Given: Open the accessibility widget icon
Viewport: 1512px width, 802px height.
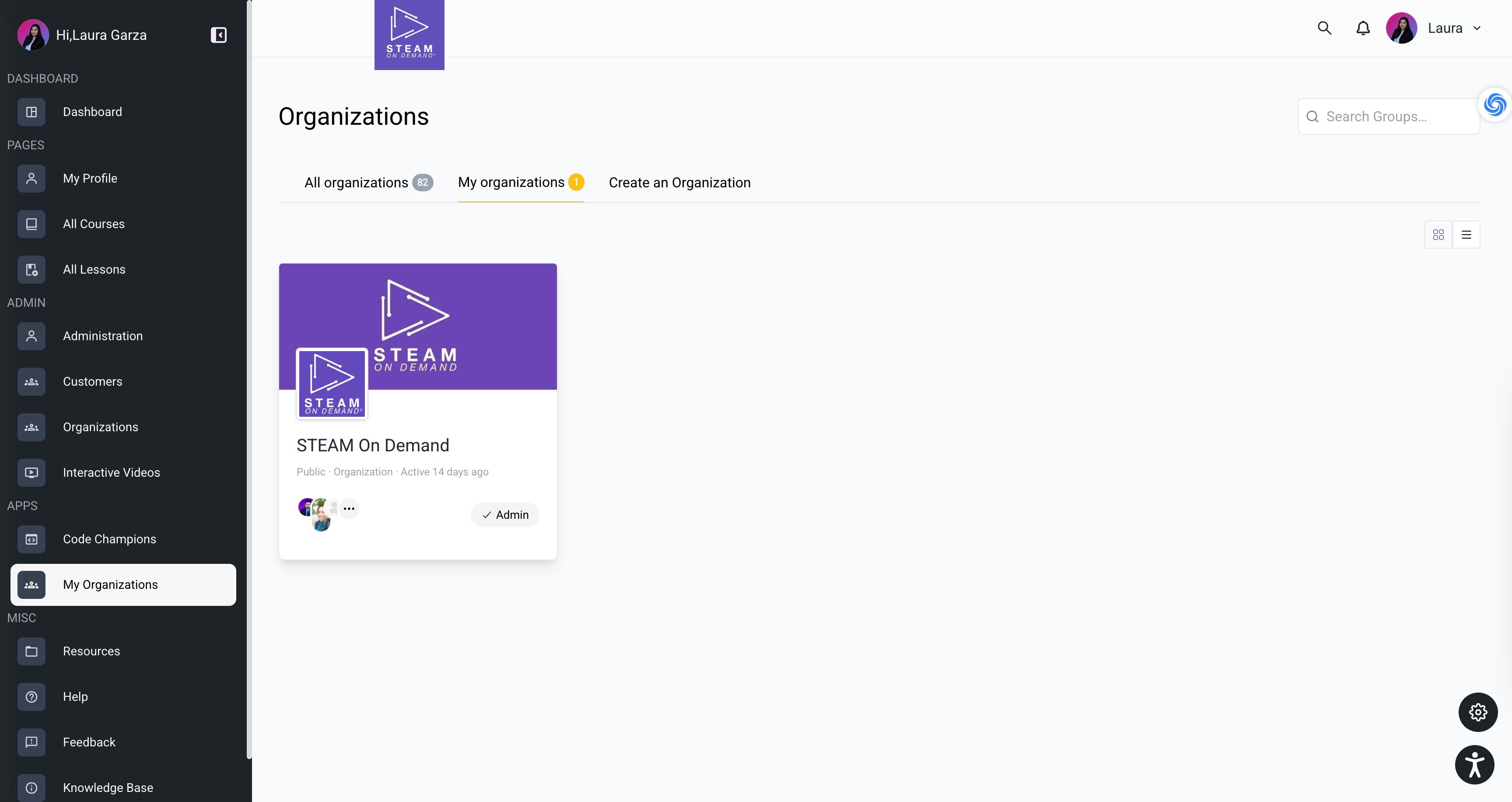Looking at the screenshot, I should (x=1474, y=764).
